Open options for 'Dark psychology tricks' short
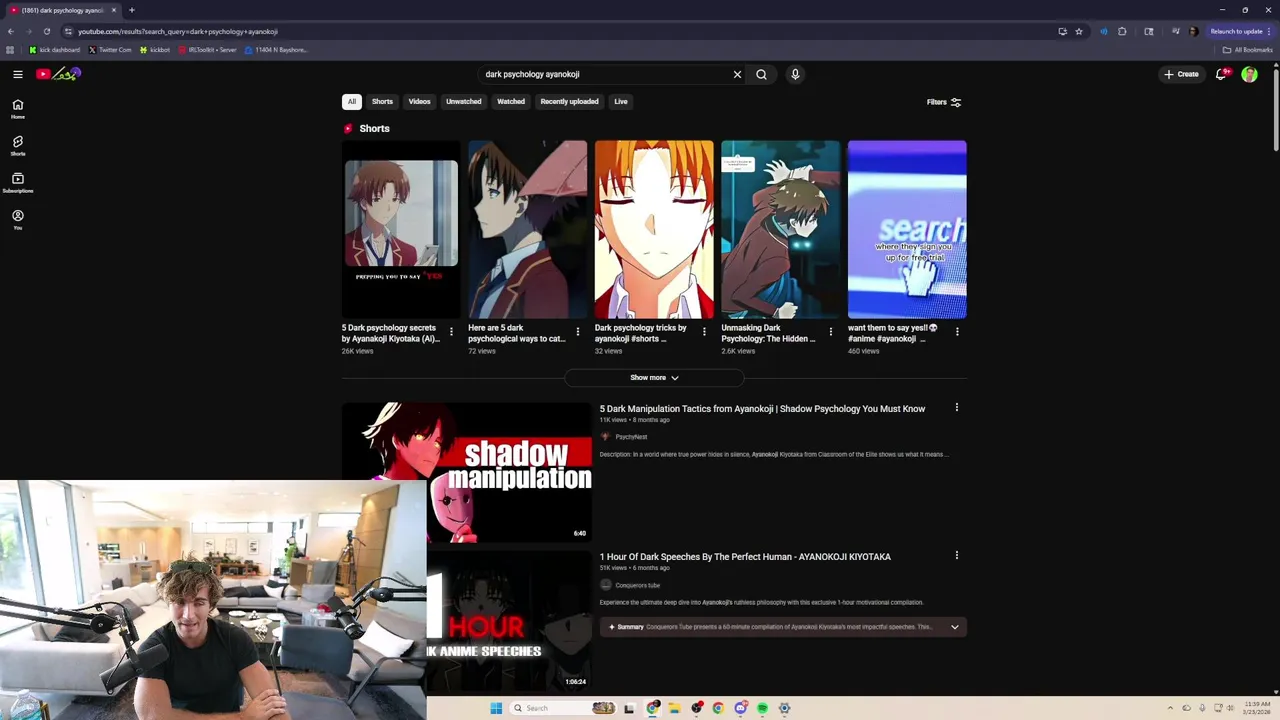Viewport: 1280px width, 720px height. pyautogui.click(x=704, y=331)
